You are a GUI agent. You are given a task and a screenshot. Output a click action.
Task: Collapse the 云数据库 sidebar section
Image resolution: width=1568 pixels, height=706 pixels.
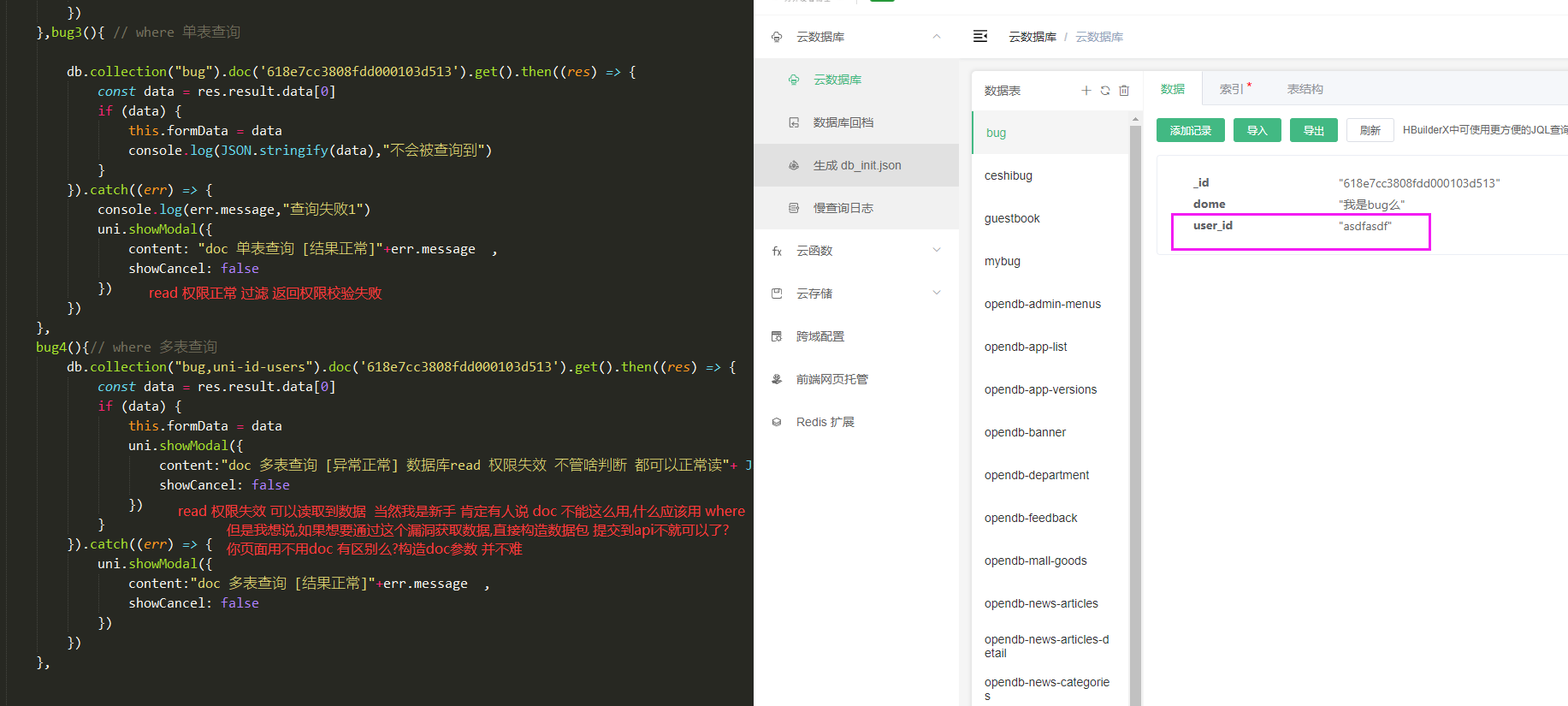(x=937, y=37)
